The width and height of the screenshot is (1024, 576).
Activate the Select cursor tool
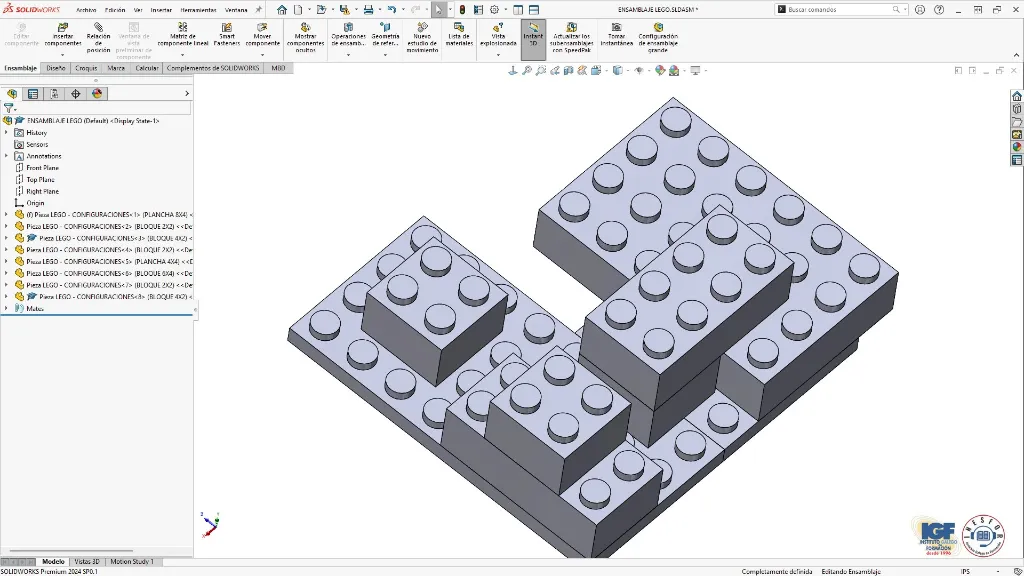[438, 10]
